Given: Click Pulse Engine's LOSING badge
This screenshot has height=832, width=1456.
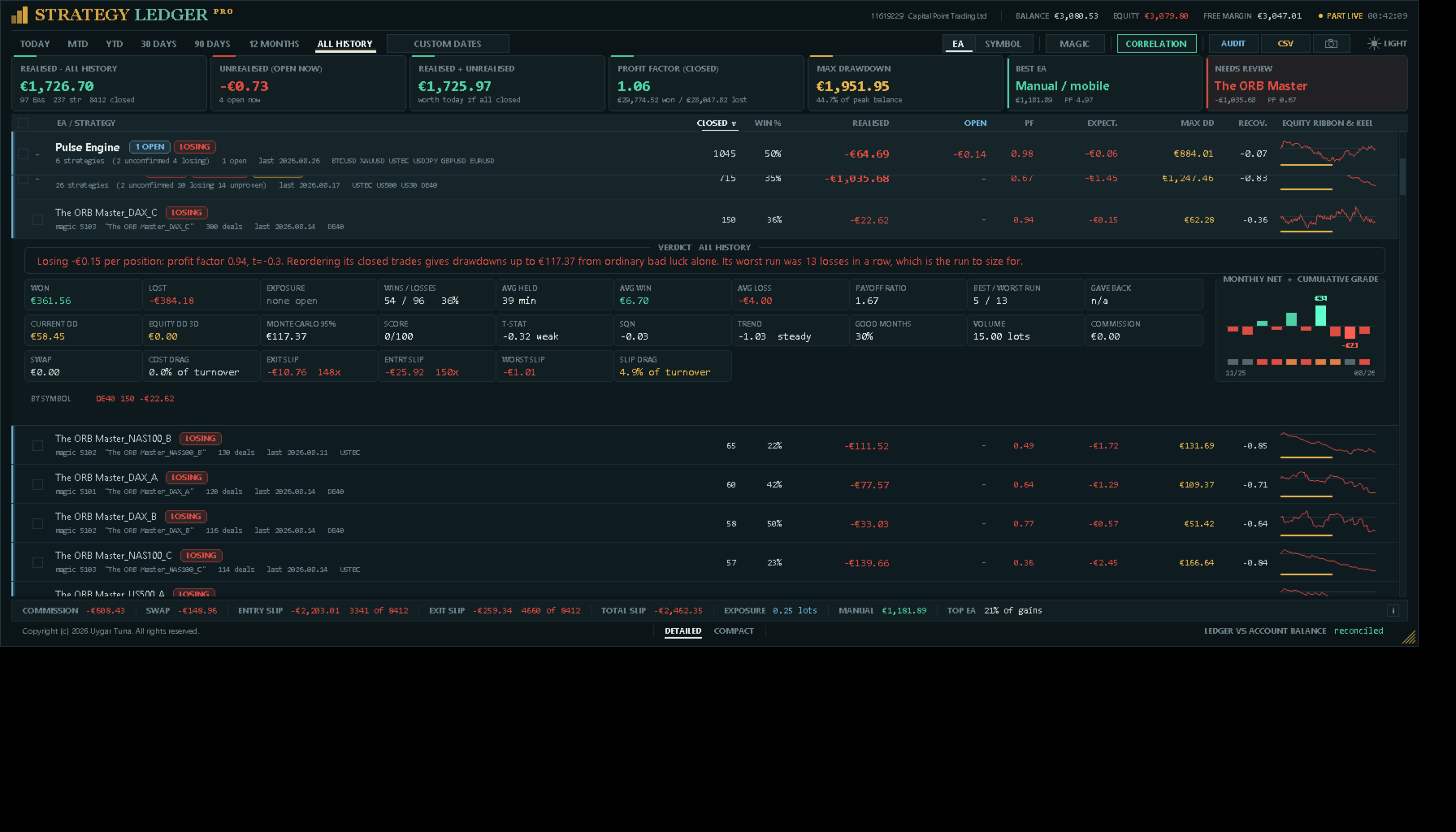Looking at the screenshot, I should click(x=194, y=147).
